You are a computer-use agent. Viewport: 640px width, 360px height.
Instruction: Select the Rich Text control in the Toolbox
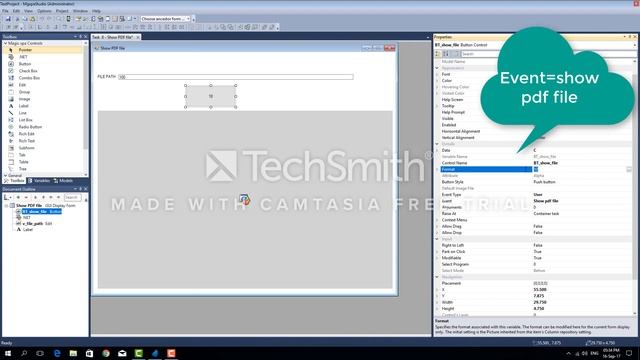(x=27, y=141)
